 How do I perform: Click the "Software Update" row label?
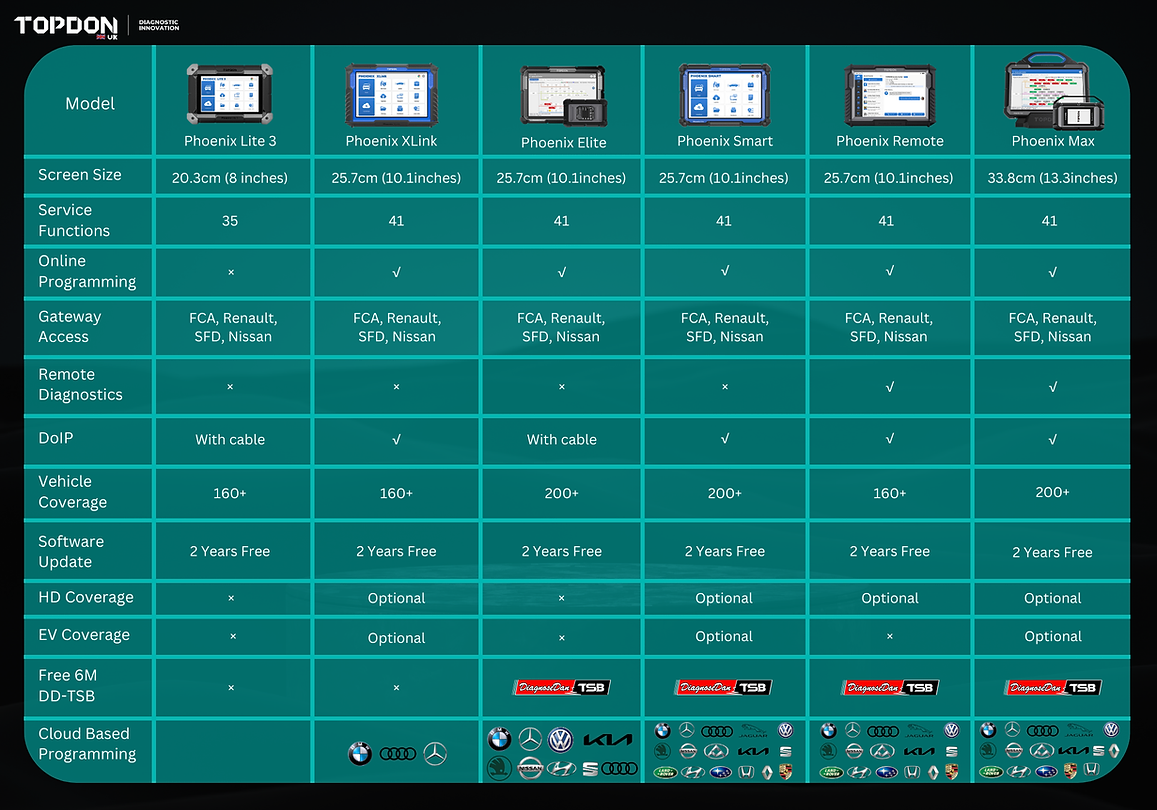click(71, 552)
